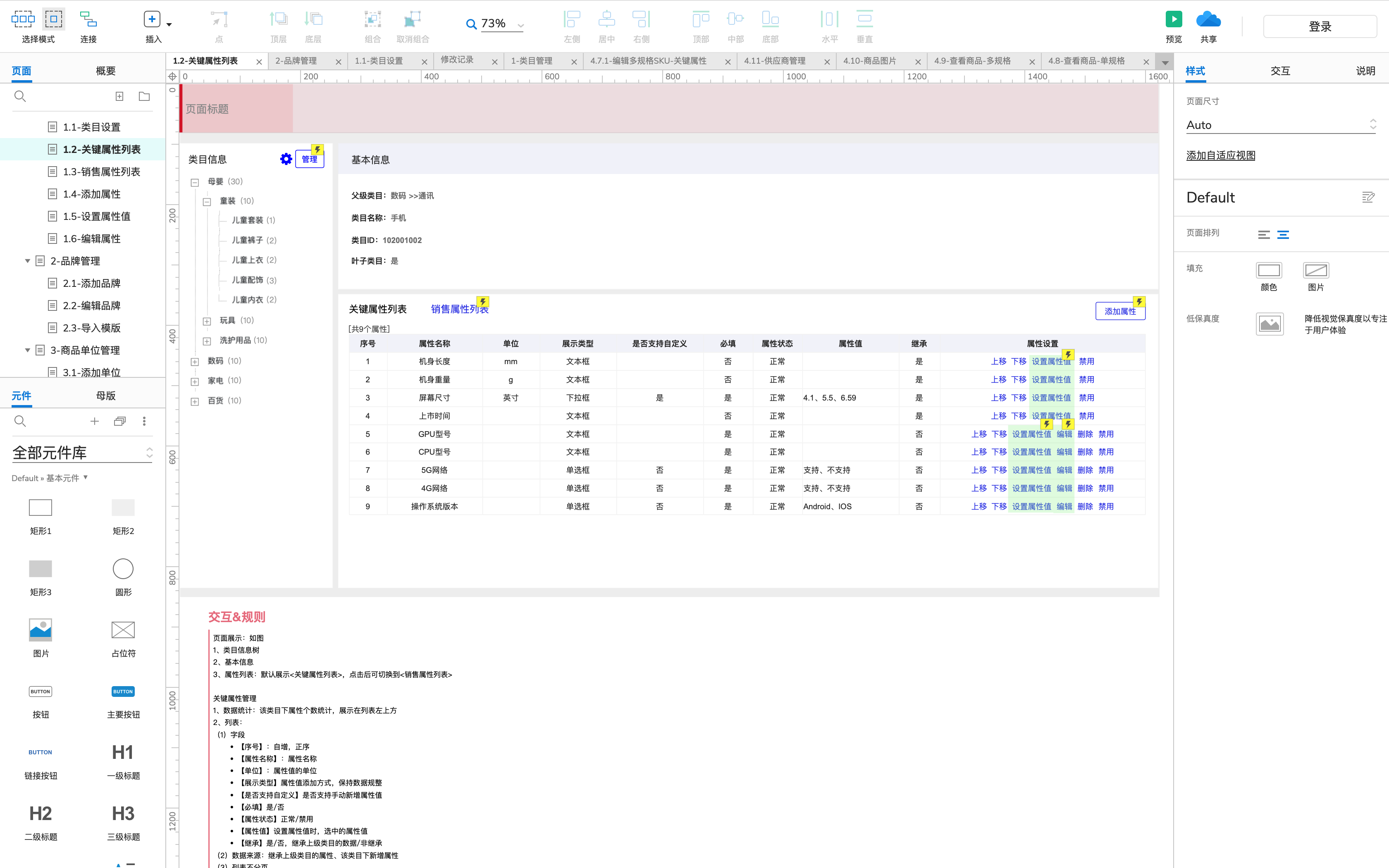This screenshot has height=868, width=1389.
Task: Open the 交互 interactions tab
Action: tap(1280, 71)
